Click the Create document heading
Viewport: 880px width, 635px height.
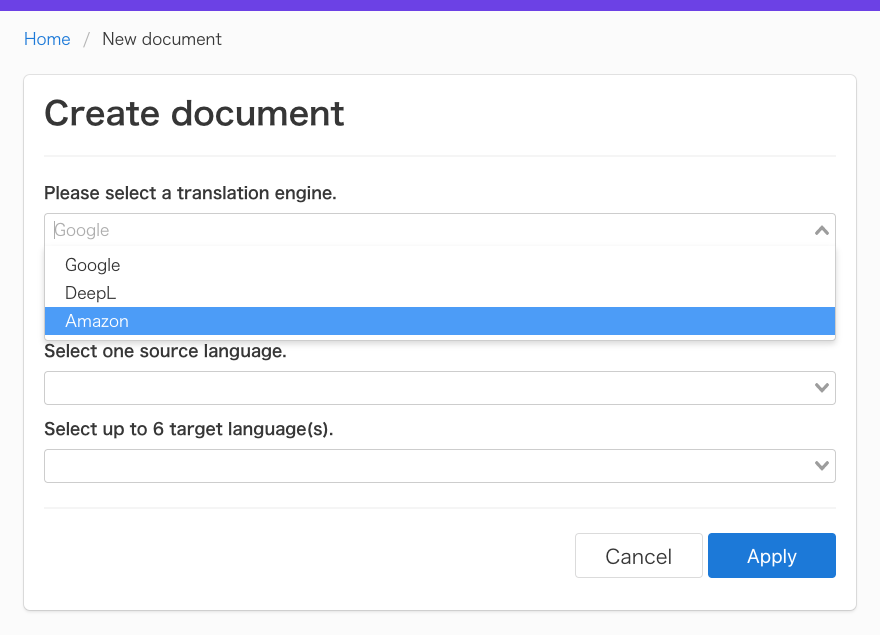pyautogui.click(x=194, y=113)
